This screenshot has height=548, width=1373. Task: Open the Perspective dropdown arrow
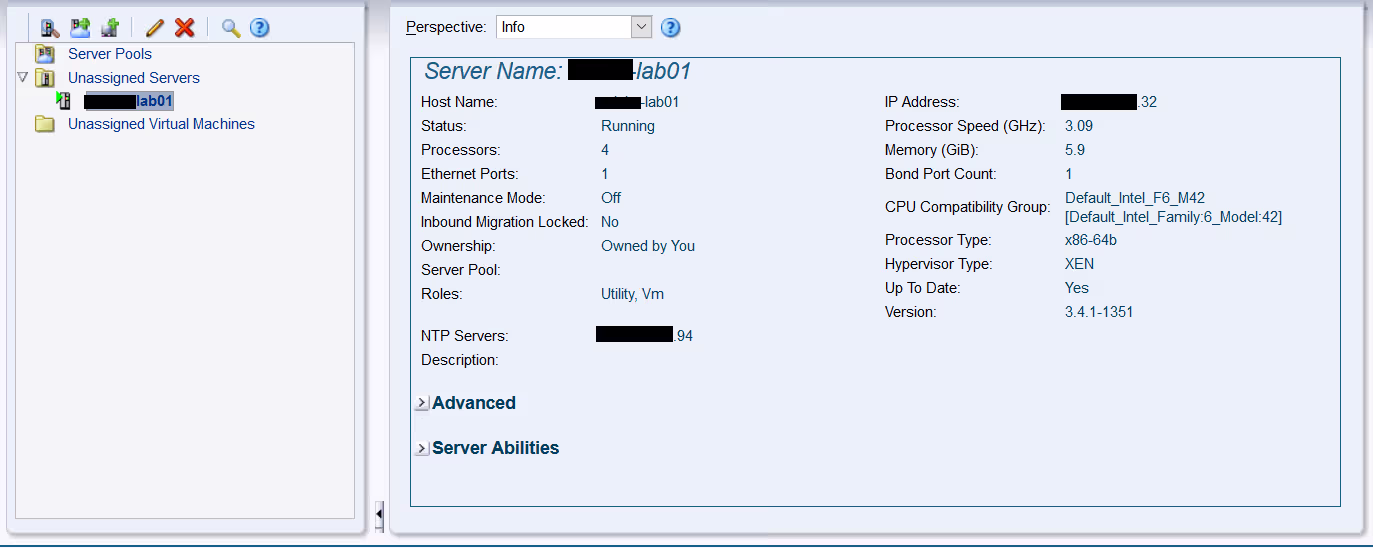click(x=641, y=27)
